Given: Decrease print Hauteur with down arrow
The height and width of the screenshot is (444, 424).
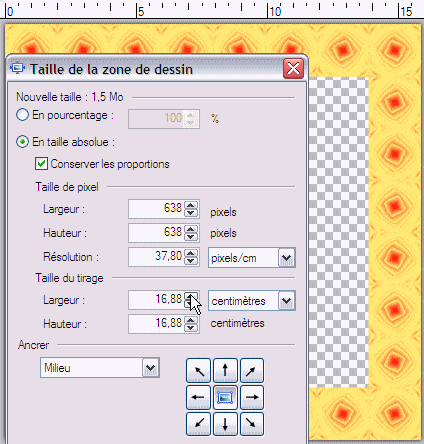Looking at the screenshot, I should pyautogui.click(x=191, y=328).
